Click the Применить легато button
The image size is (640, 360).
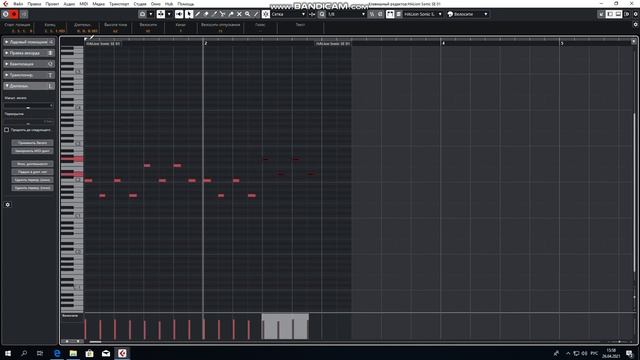32,143
